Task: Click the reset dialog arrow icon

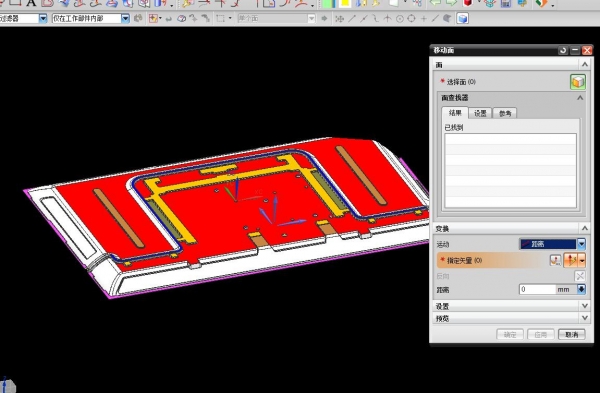Action: tap(563, 50)
